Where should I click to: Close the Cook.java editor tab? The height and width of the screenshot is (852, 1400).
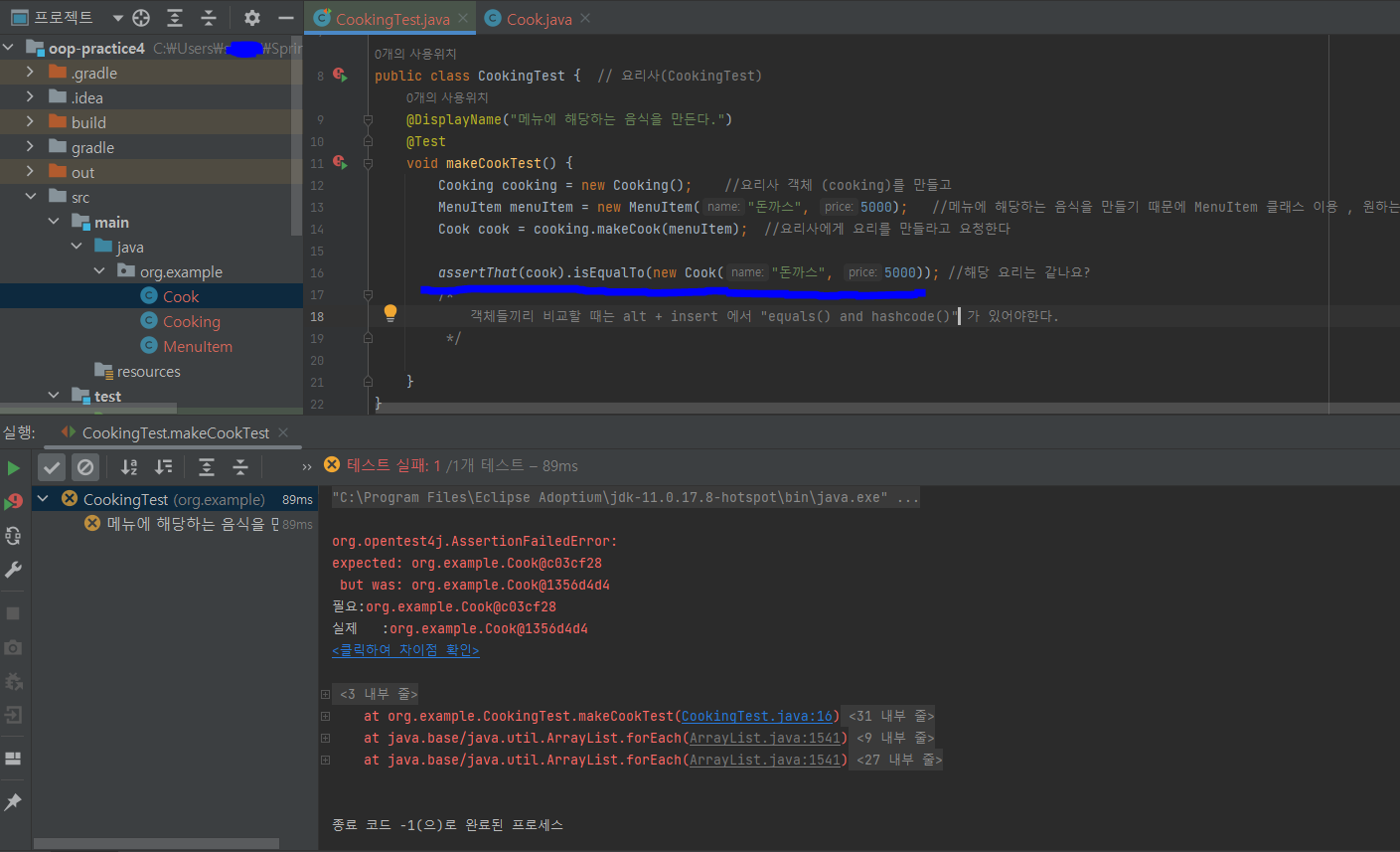[x=585, y=18]
